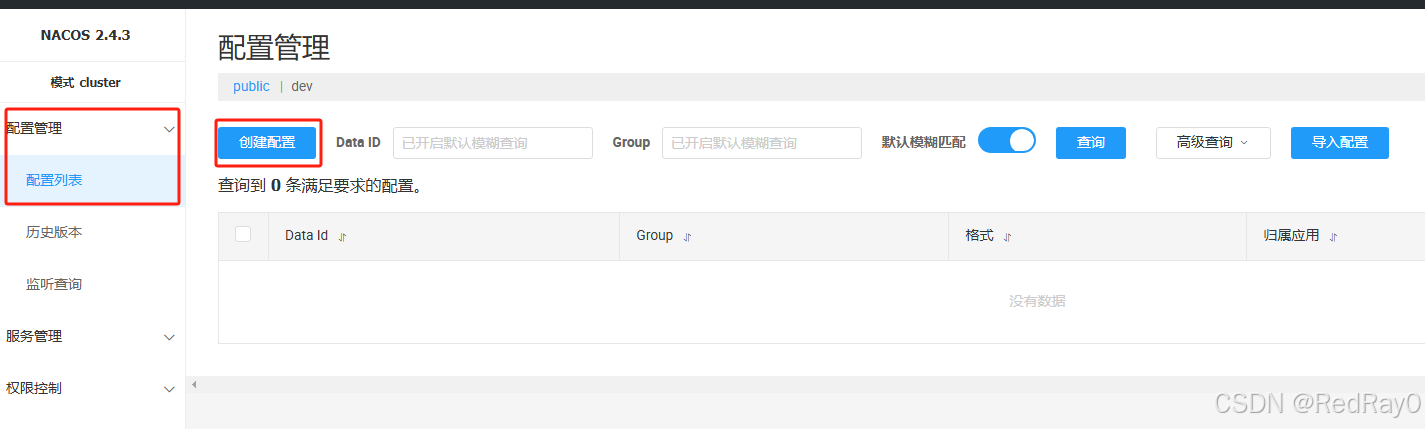The width and height of the screenshot is (1425, 429).
Task: Click the 查询 button
Action: (x=1091, y=143)
